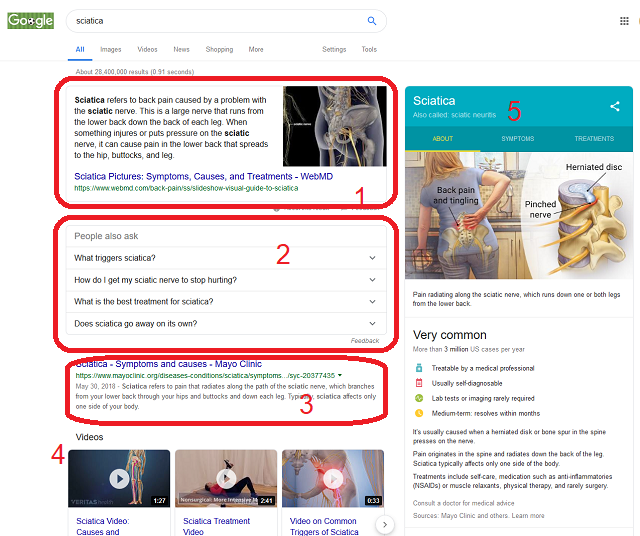Open the Symptoms tab in knowledge panel
The image size is (640, 536).
coord(518,139)
